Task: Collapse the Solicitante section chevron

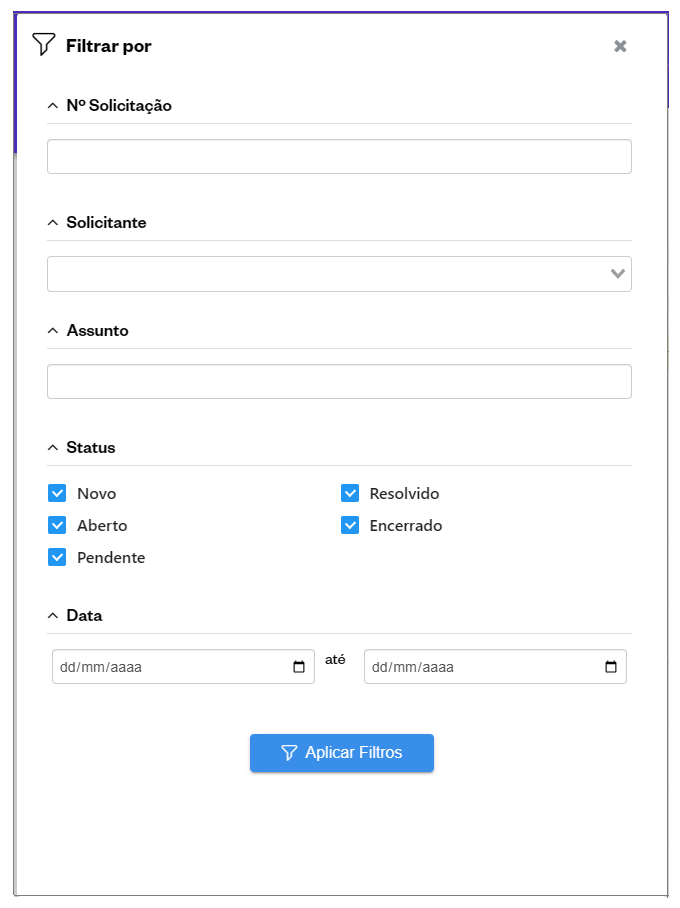Action: 53,223
